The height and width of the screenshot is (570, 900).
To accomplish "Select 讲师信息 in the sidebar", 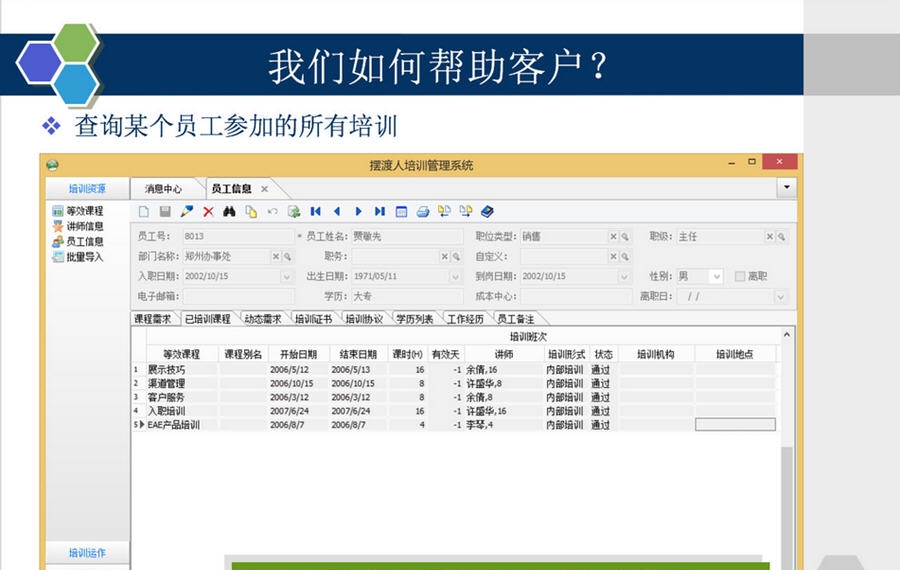I will pos(84,226).
